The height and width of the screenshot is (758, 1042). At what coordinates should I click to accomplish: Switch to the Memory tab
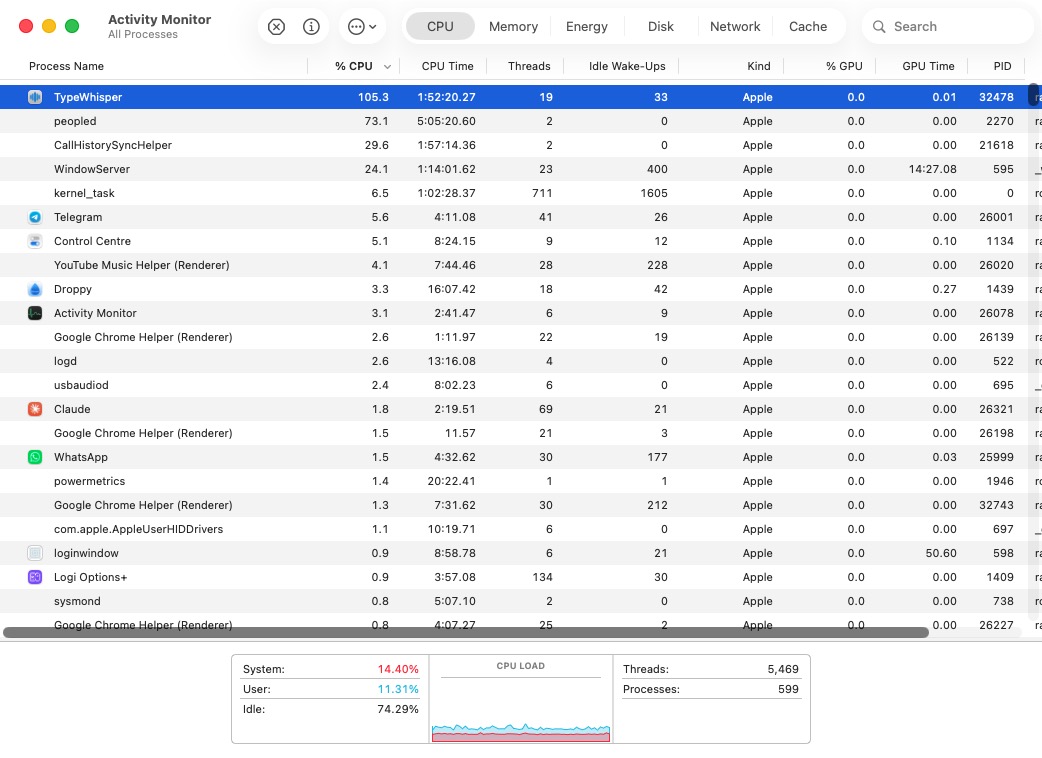[513, 27]
